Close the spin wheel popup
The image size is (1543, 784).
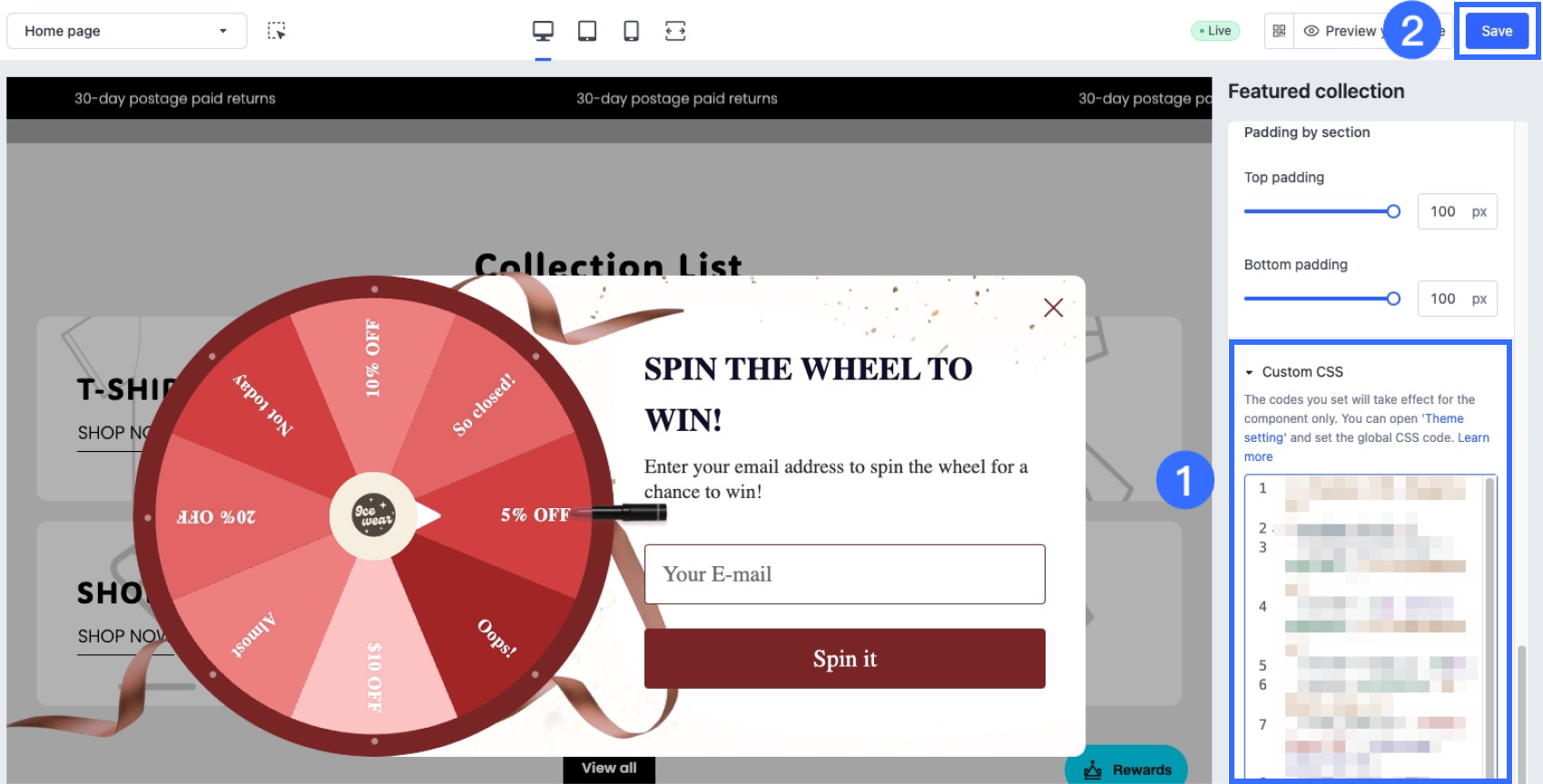[1053, 308]
